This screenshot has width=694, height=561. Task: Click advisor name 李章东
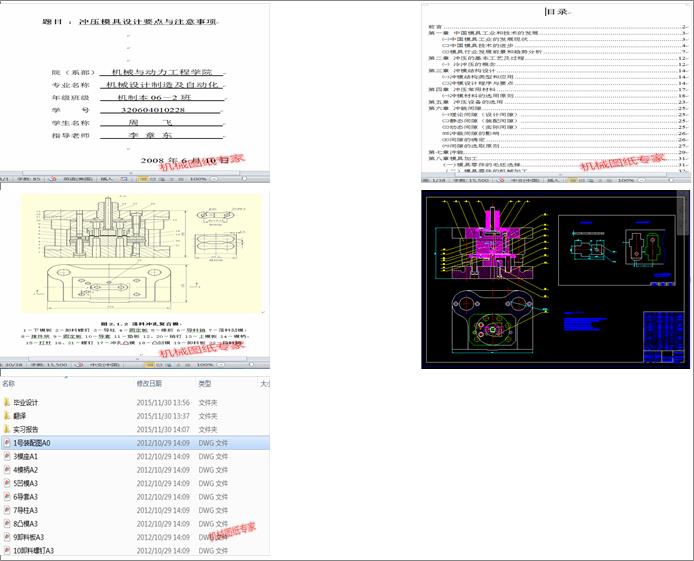coord(150,135)
